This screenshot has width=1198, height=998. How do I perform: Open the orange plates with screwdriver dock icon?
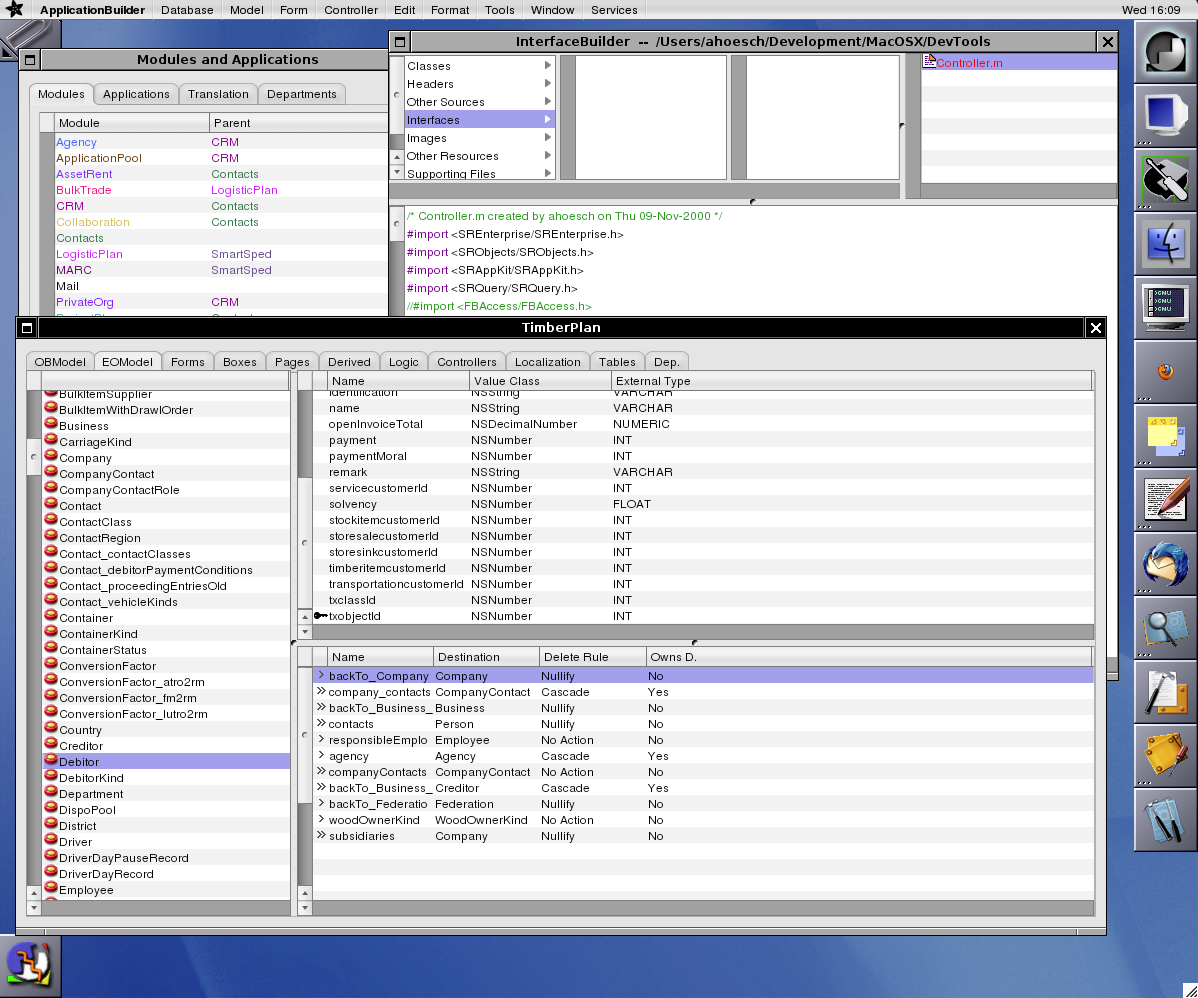click(x=1165, y=757)
